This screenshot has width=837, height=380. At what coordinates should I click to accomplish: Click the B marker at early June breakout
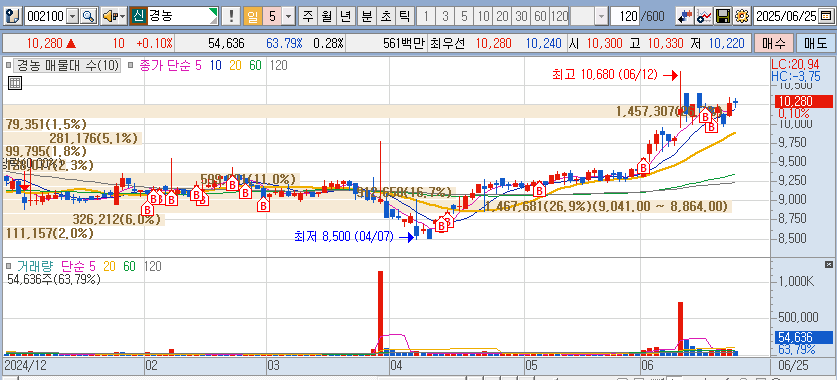click(643, 168)
